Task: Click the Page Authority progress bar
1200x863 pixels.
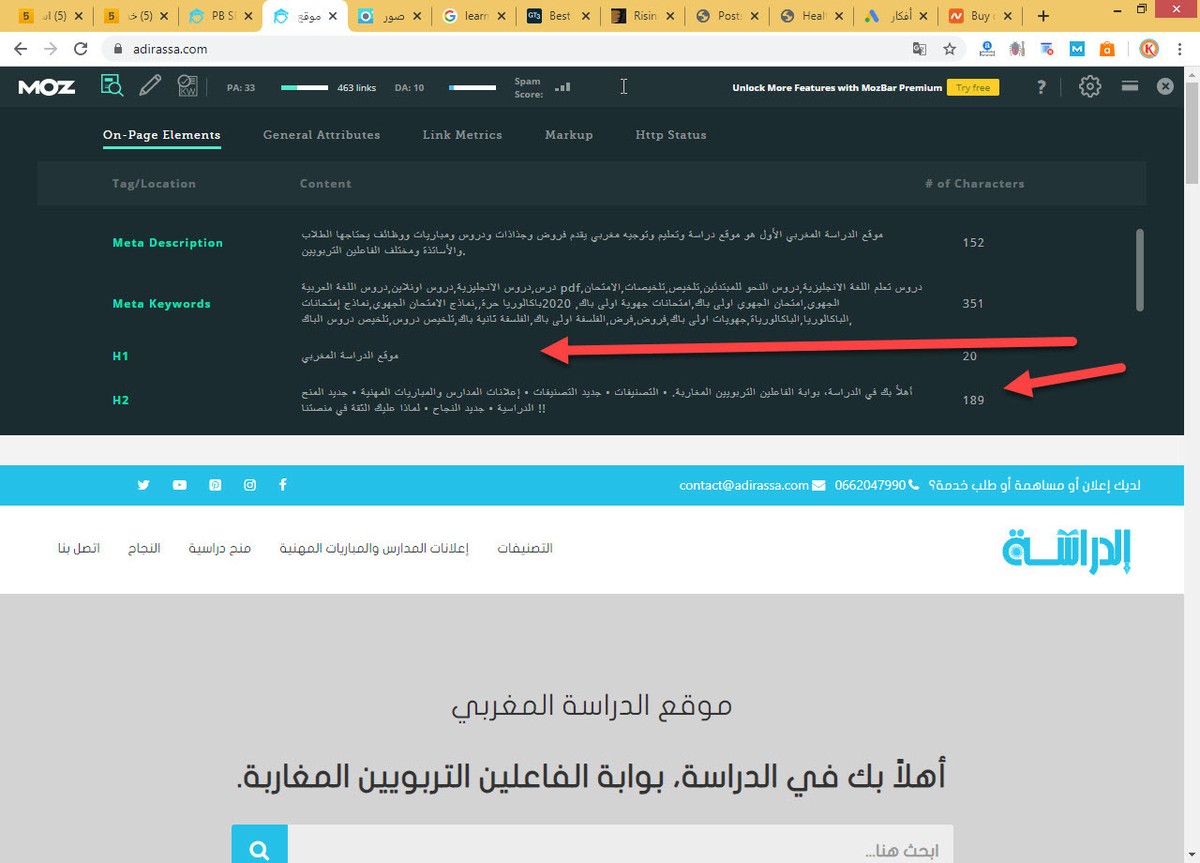Action: point(305,88)
